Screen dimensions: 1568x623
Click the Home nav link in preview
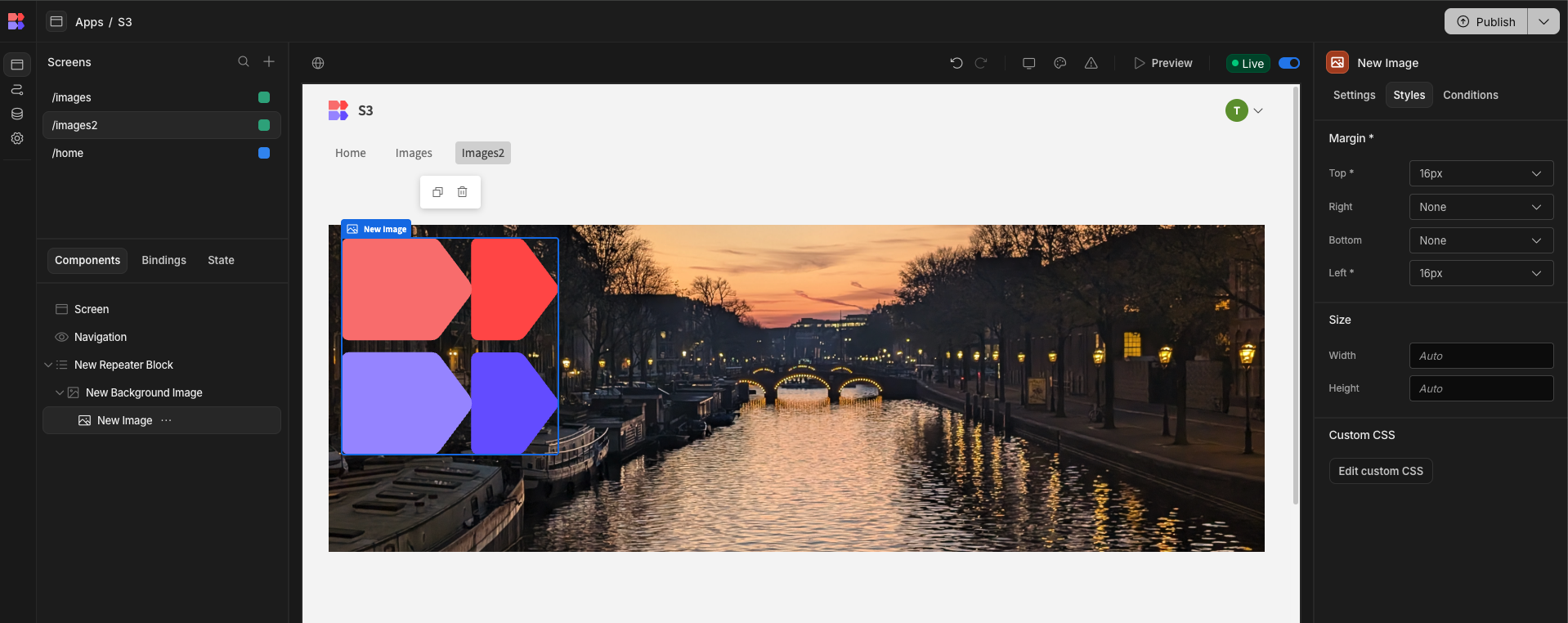(x=351, y=153)
